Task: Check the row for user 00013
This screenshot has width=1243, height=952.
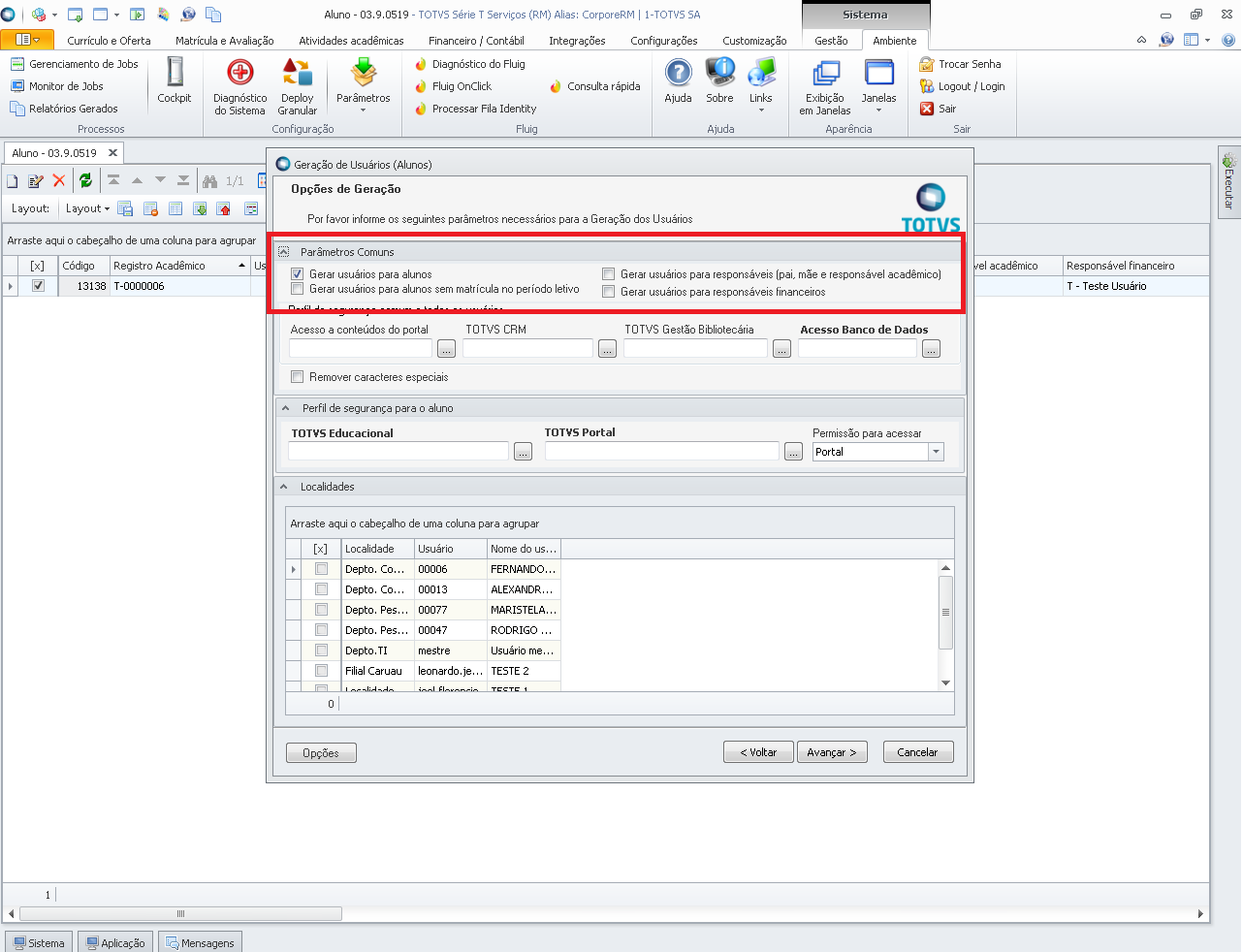Action: (x=321, y=589)
